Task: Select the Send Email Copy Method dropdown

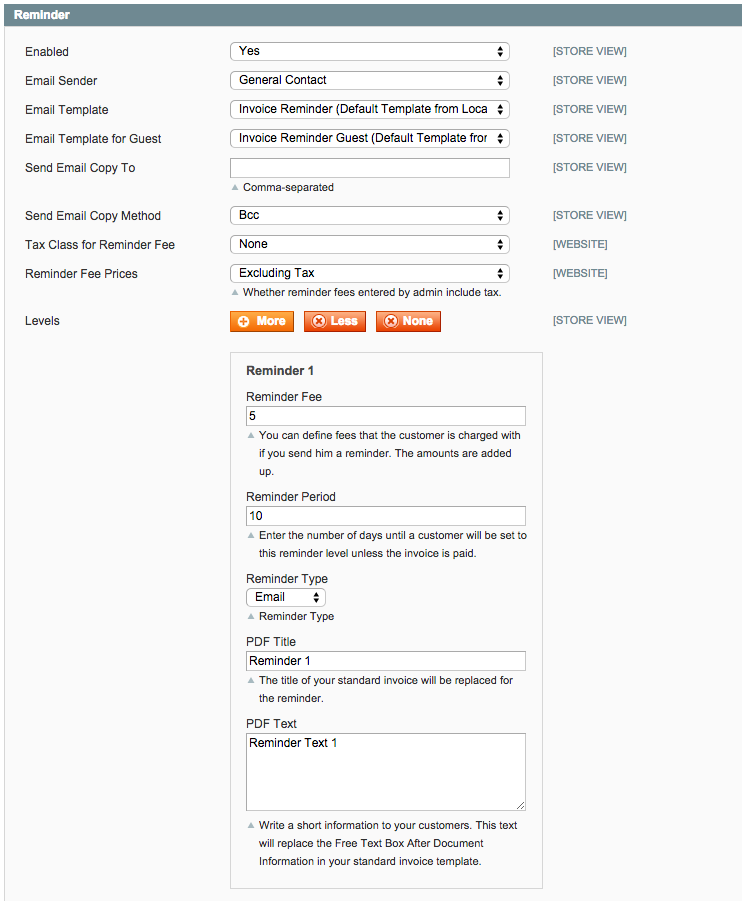Action: (x=369, y=215)
